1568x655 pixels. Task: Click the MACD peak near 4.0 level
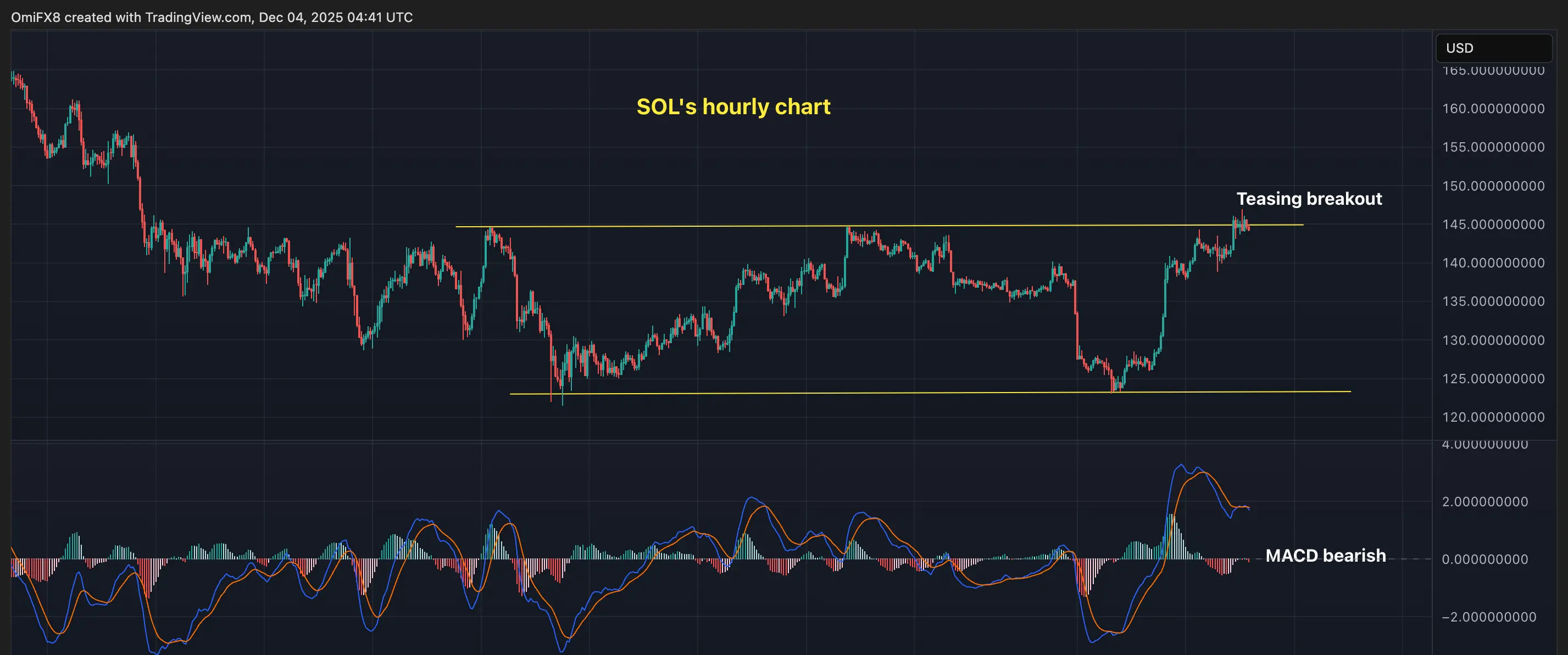pos(1181,465)
